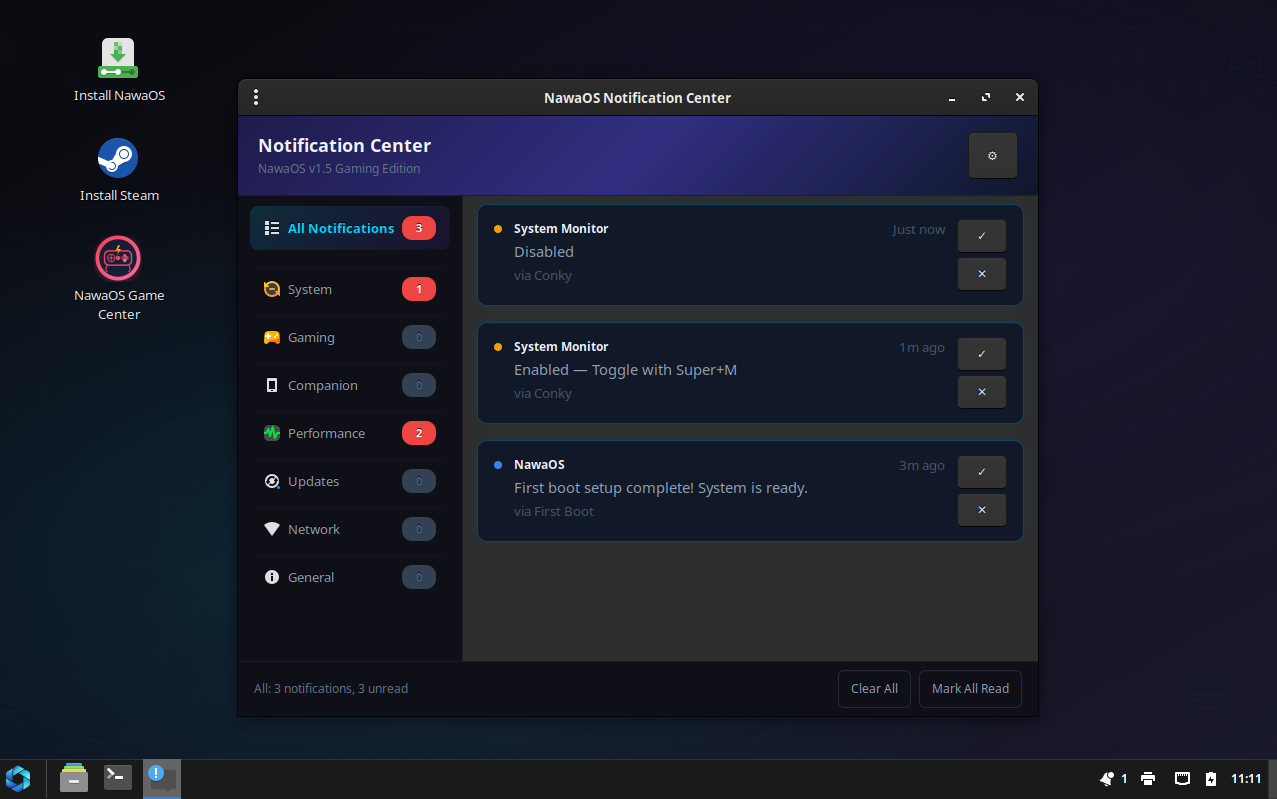The height and width of the screenshot is (799, 1277).
Task: Open Notification Center settings gear
Action: pyautogui.click(x=992, y=155)
